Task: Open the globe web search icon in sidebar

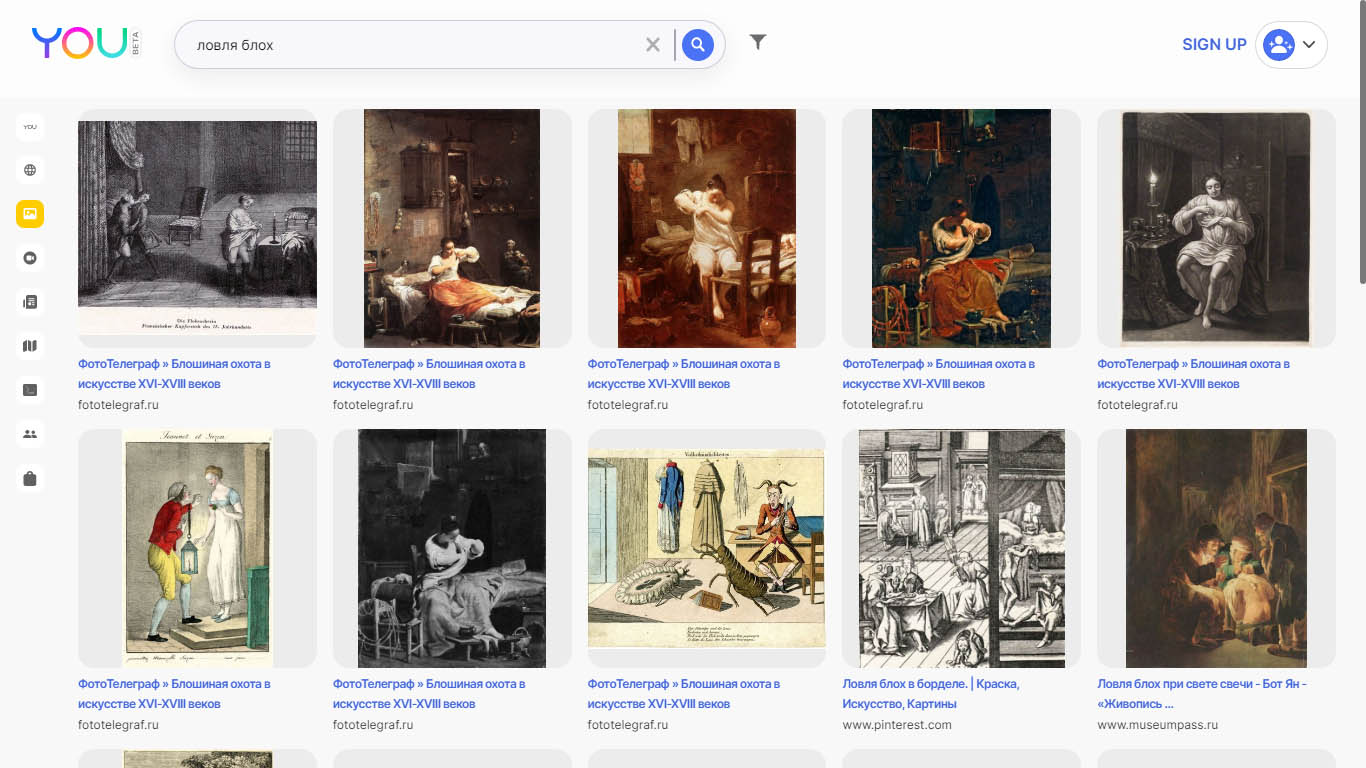Action: 30,170
